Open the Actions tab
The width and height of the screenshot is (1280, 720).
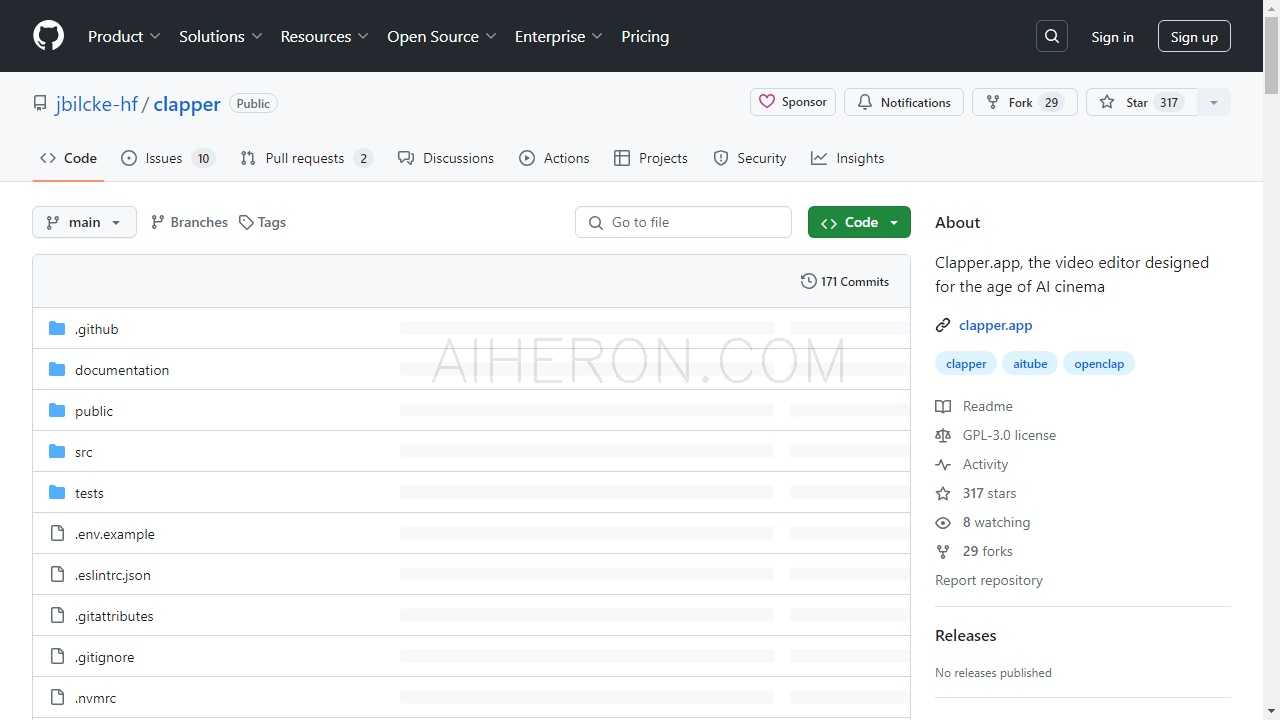coord(554,158)
